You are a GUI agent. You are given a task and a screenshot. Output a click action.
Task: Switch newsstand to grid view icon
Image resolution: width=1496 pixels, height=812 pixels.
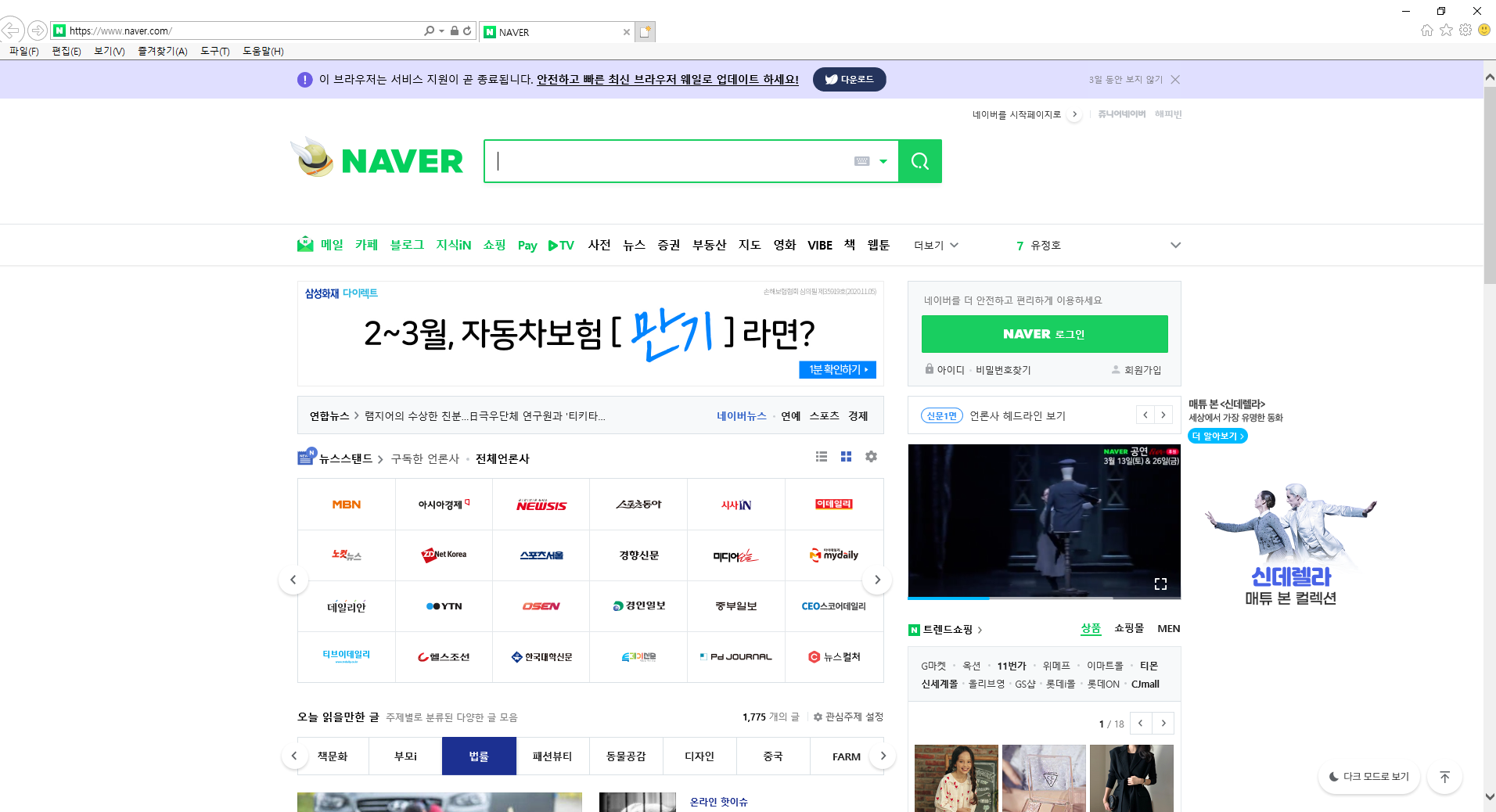coord(846,457)
